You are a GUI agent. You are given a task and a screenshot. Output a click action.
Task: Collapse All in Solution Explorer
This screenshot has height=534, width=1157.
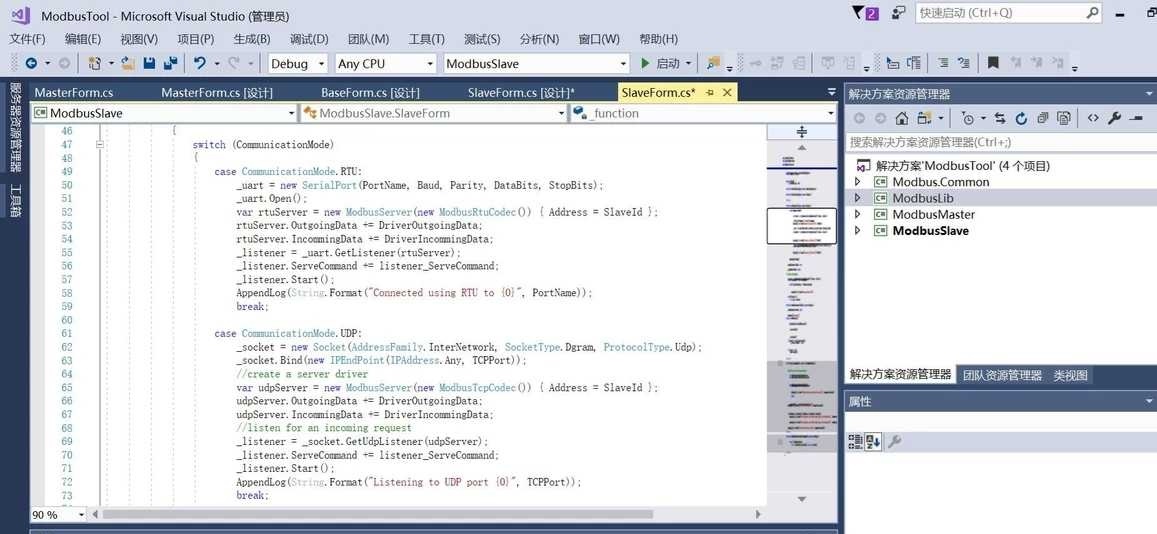[x=1043, y=118]
